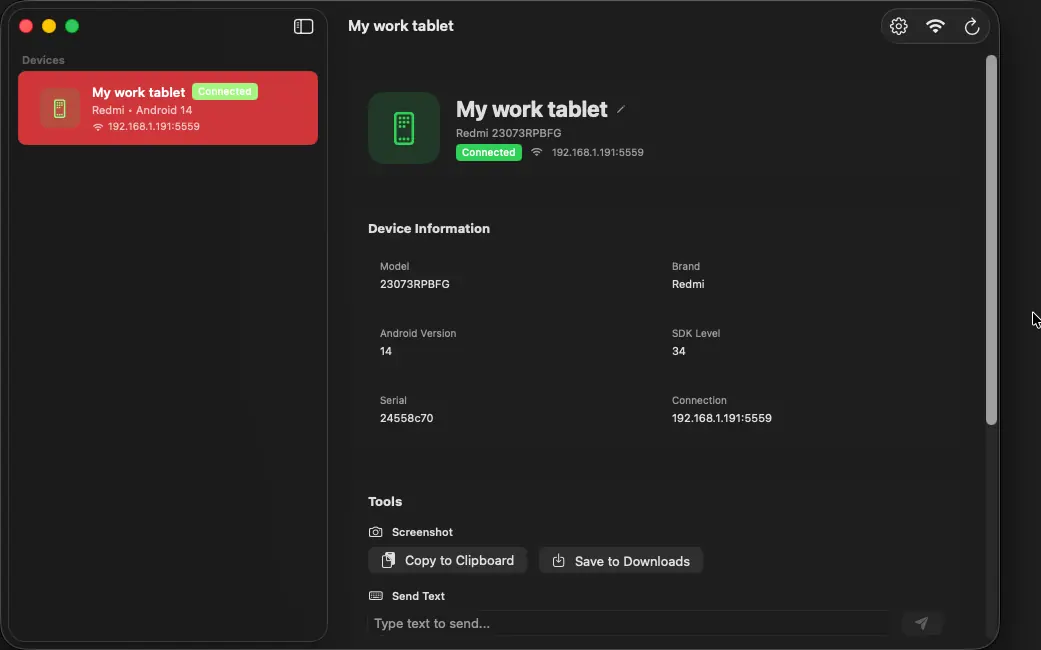Click the Connected badge in device header
Viewport: 1041px width, 650px height.
tap(489, 152)
